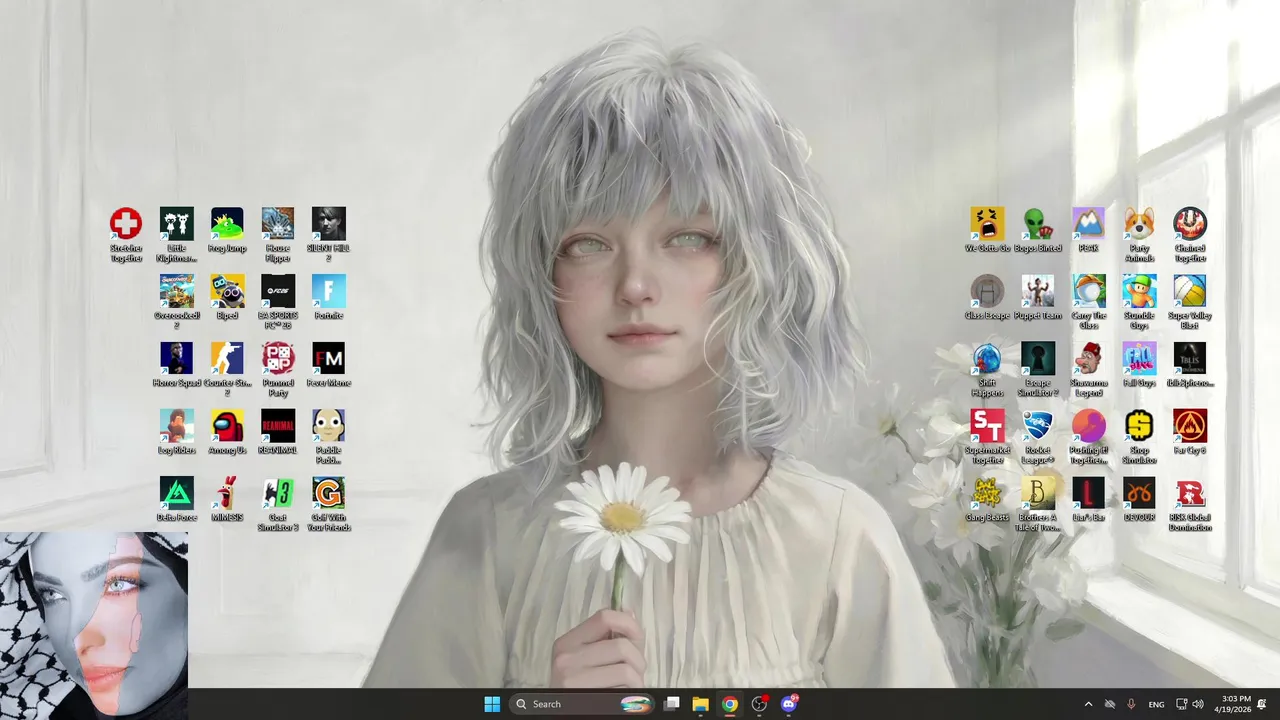This screenshot has width=1280, height=720.
Task: Click the Golf With Your Friends icon
Action: [329, 493]
